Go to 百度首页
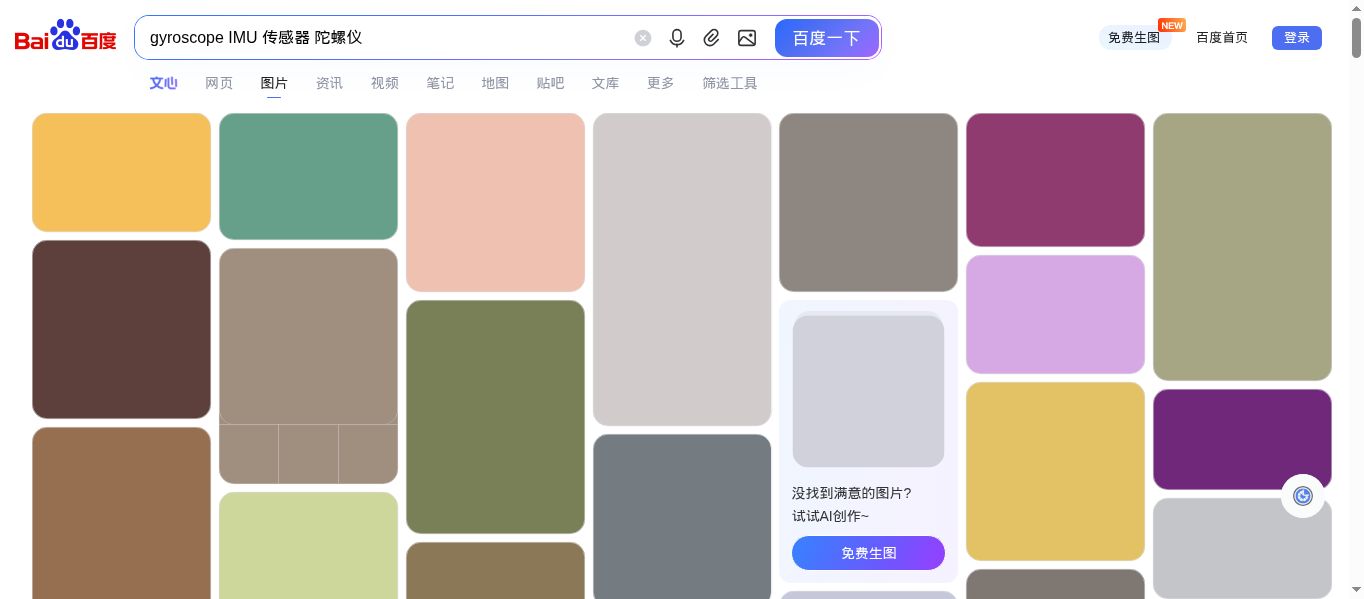Viewport: 1364px width, 599px height. point(1222,38)
